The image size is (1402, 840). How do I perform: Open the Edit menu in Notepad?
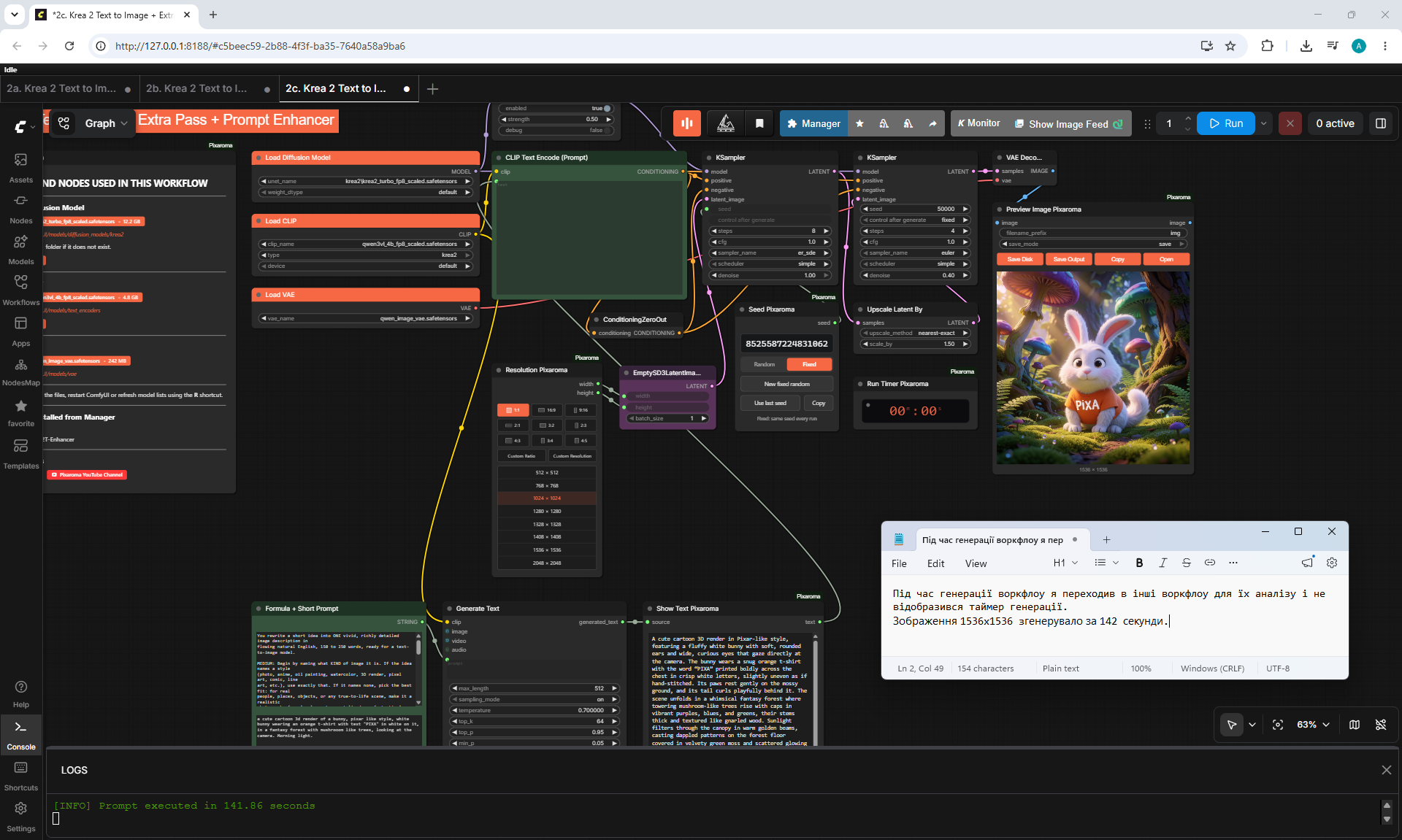(935, 563)
